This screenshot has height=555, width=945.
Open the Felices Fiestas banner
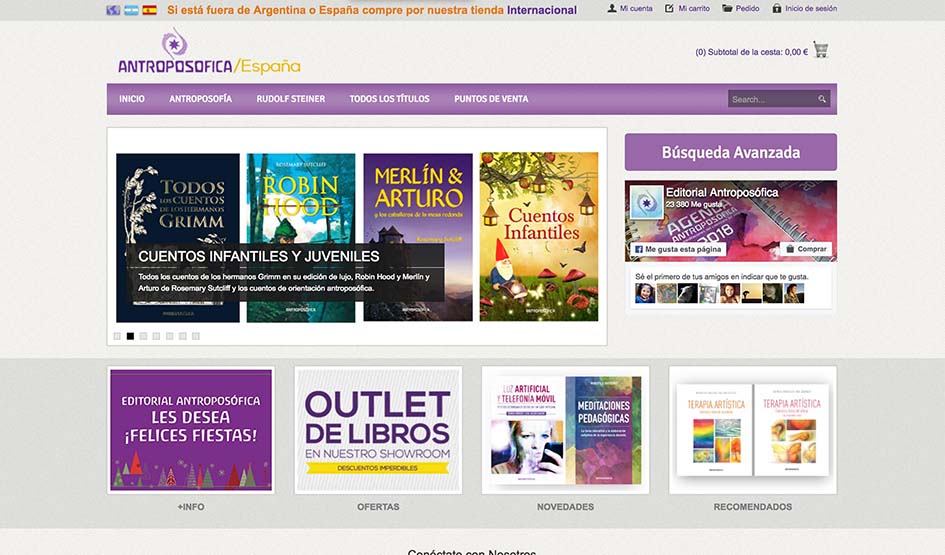point(191,430)
